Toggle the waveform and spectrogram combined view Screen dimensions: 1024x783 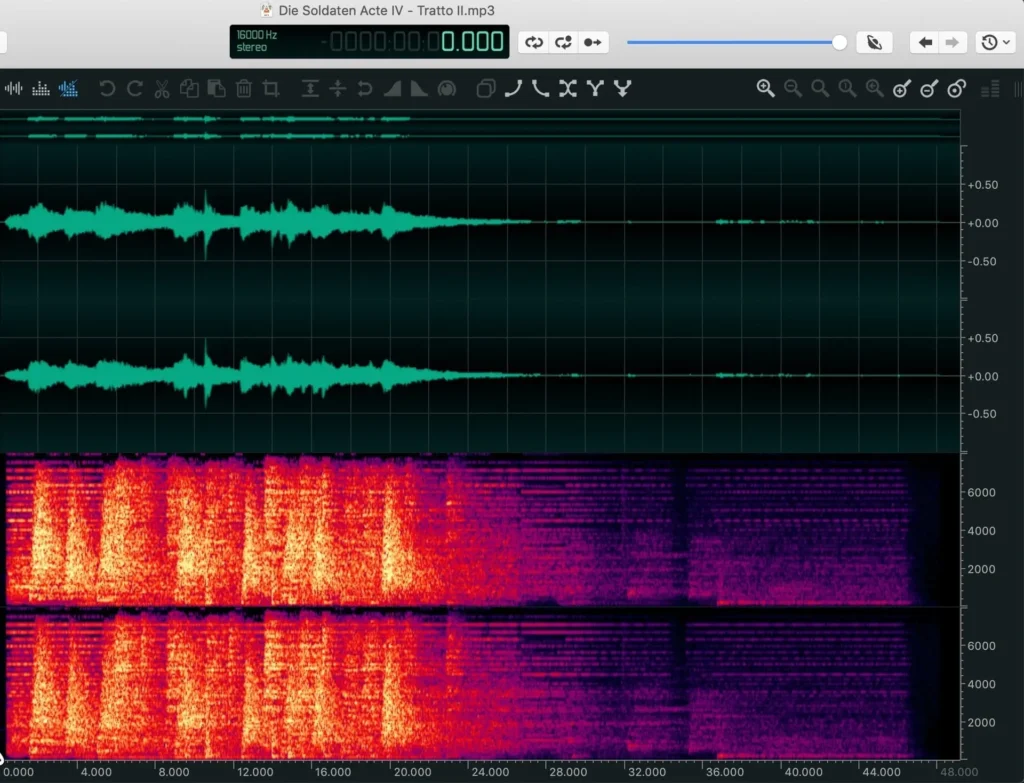pyautogui.click(x=68, y=89)
